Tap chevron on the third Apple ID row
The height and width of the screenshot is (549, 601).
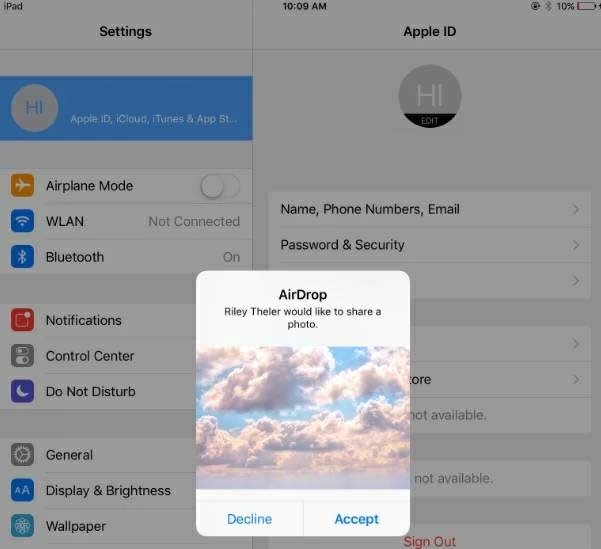[575, 281]
